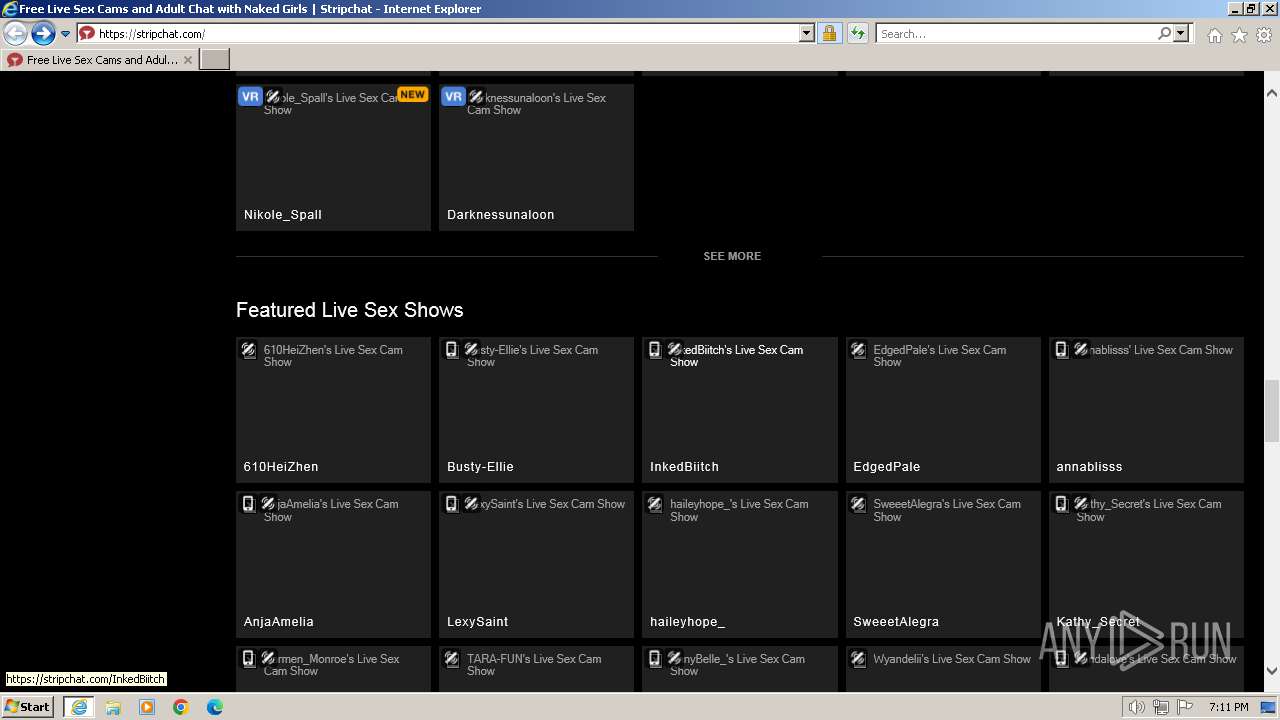Click into the browser search box
The height and width of the screenshot is (720, 1280).
point(1016,34)
